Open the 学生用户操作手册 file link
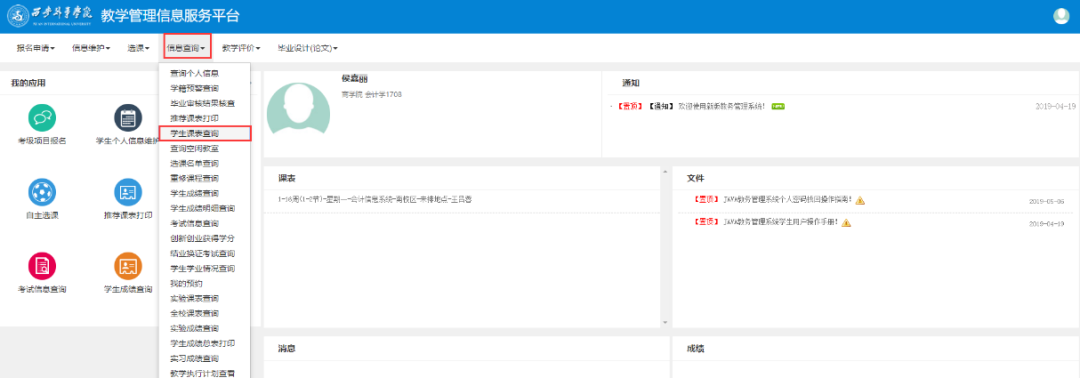The height and width of the screenshot is (378, 1080). [781, 222]
